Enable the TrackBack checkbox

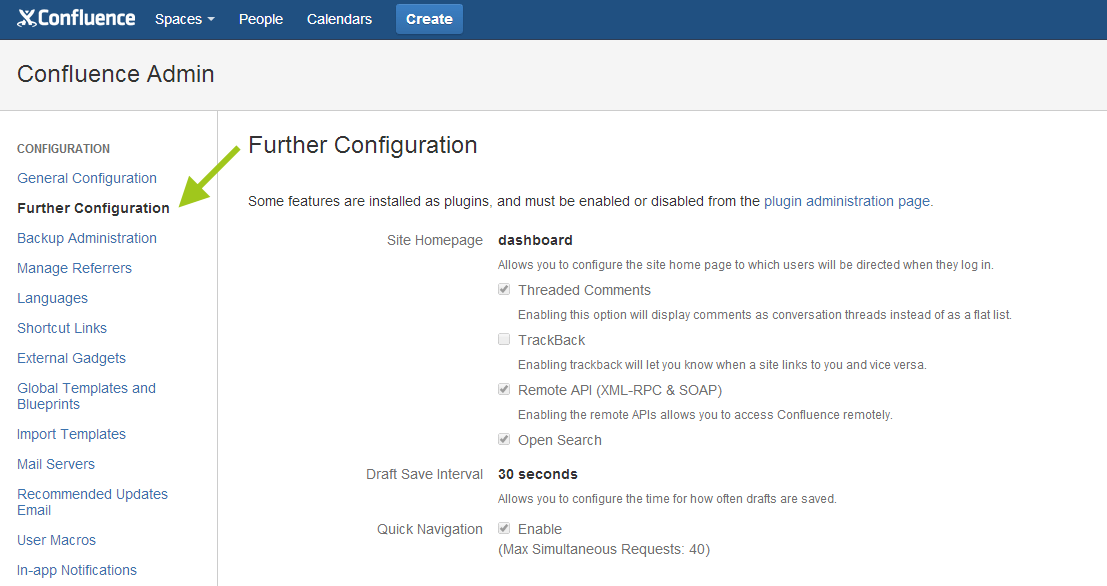point(504,340)
